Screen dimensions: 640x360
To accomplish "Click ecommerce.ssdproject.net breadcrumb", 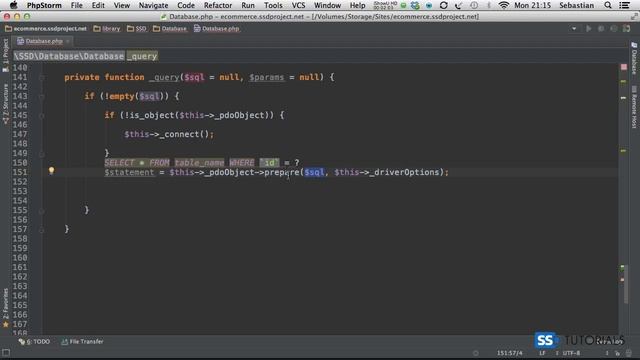I will pos(46,29).
